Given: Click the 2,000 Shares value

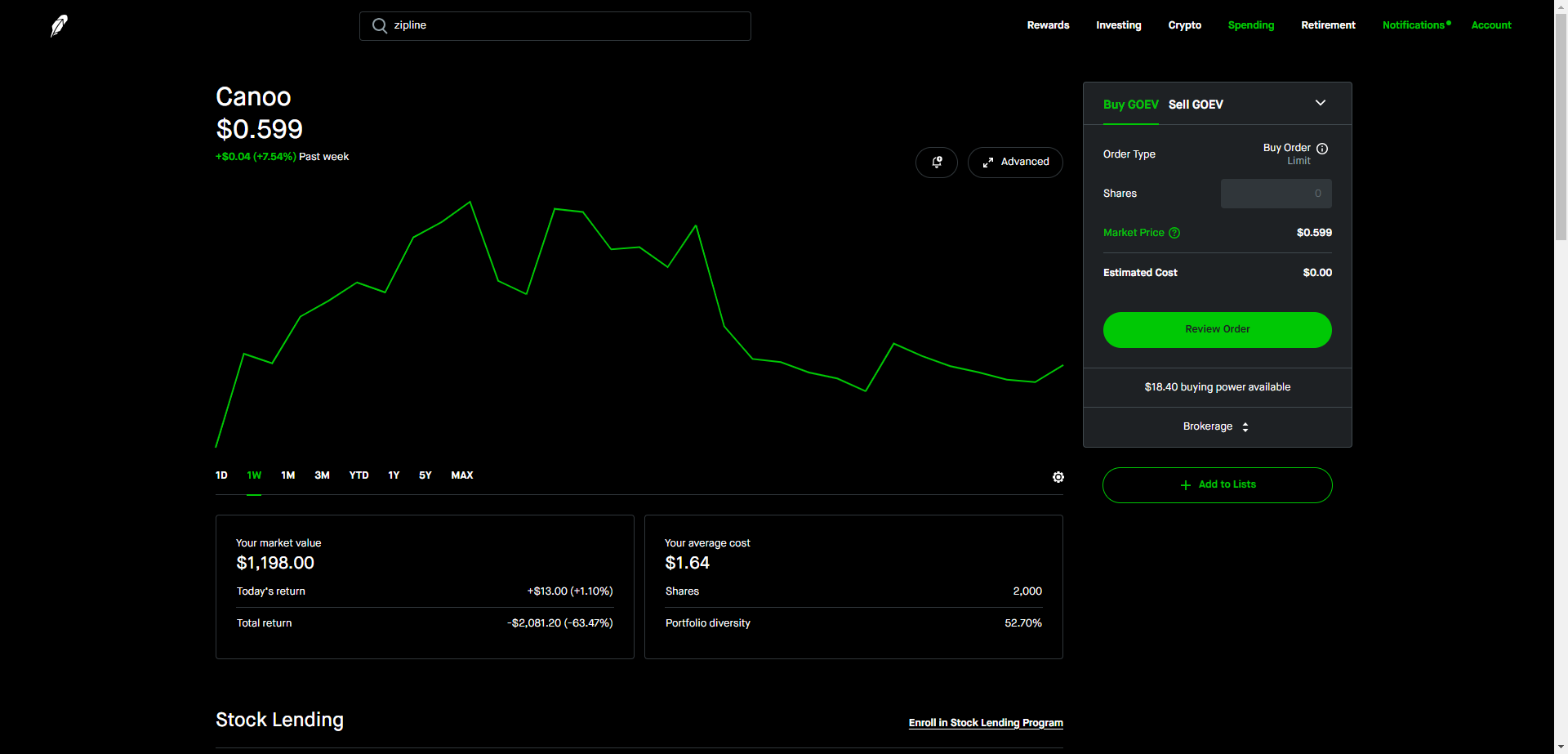Looking at the screenshot, I should click(1027, 591).
